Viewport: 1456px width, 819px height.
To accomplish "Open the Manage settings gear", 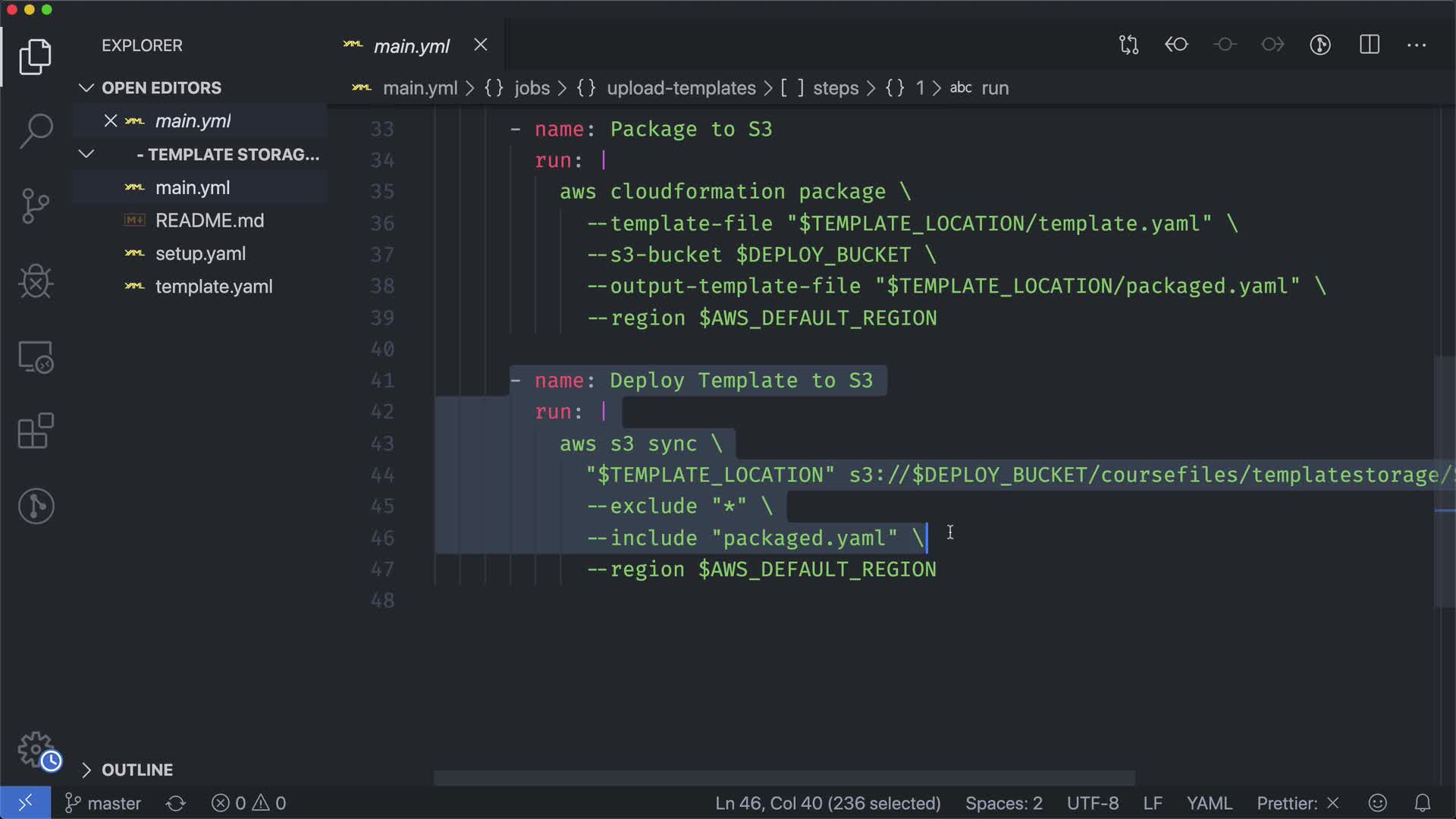I will 36,749.
